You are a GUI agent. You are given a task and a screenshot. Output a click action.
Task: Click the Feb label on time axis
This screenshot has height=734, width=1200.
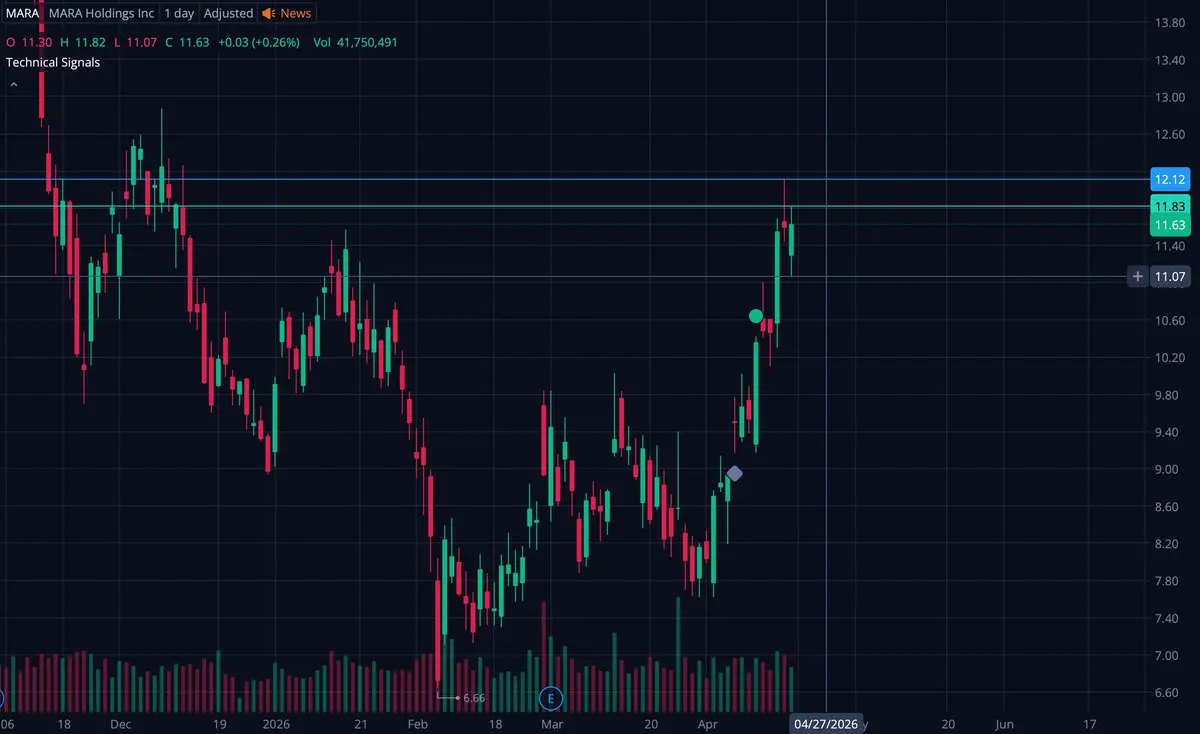417,723
